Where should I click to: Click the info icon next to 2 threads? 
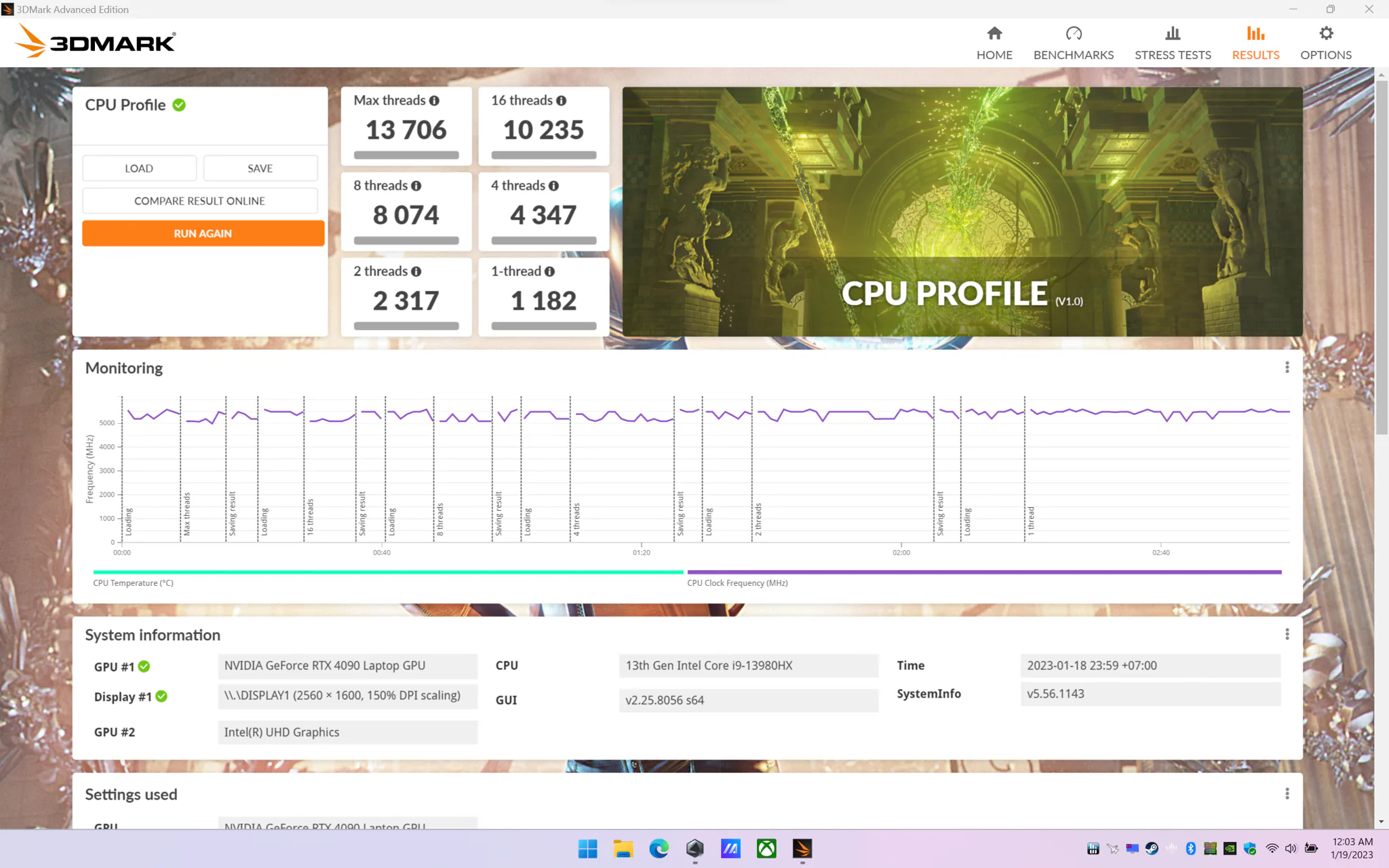click(416, 271)
